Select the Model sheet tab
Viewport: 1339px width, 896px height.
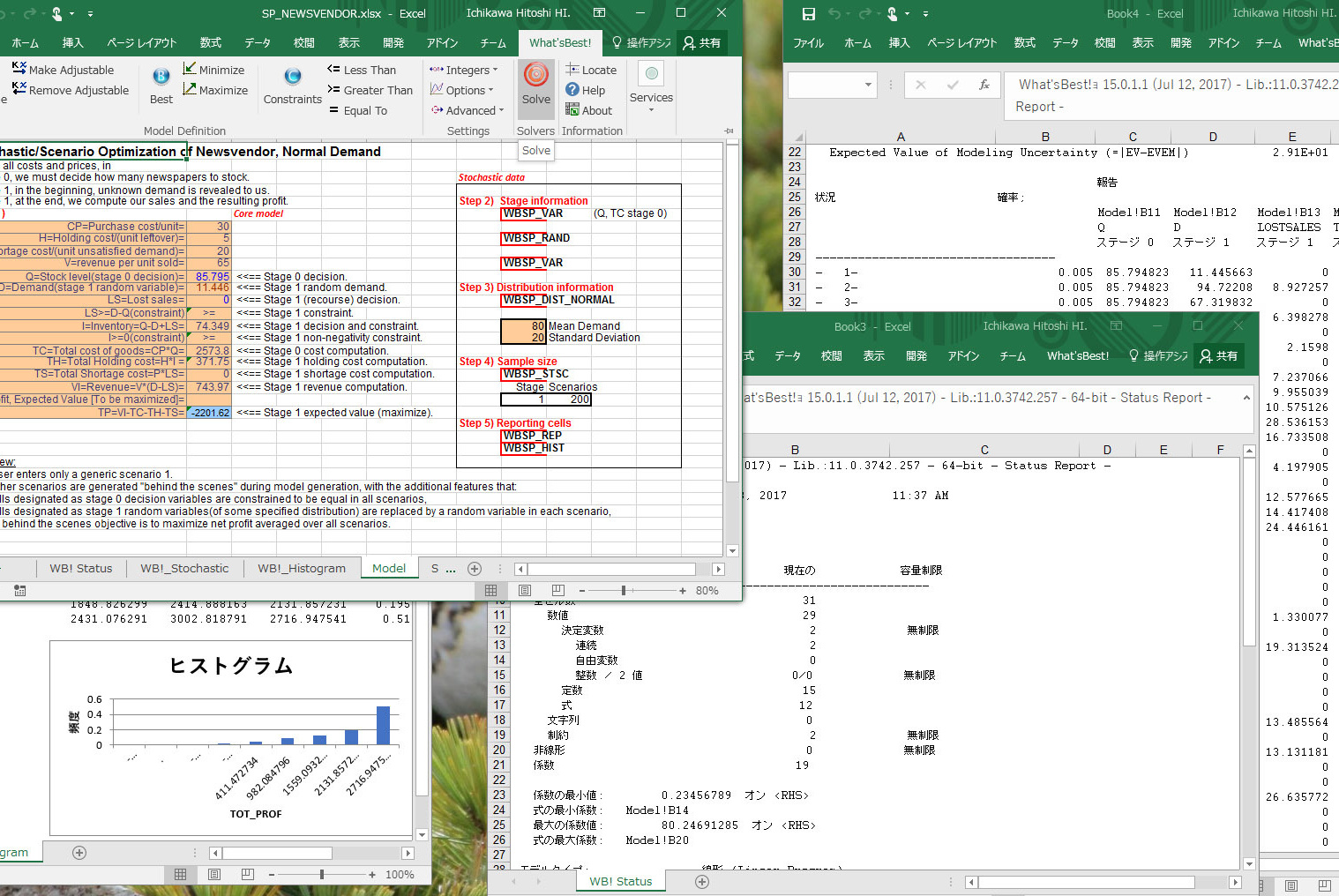pos(389,569)
